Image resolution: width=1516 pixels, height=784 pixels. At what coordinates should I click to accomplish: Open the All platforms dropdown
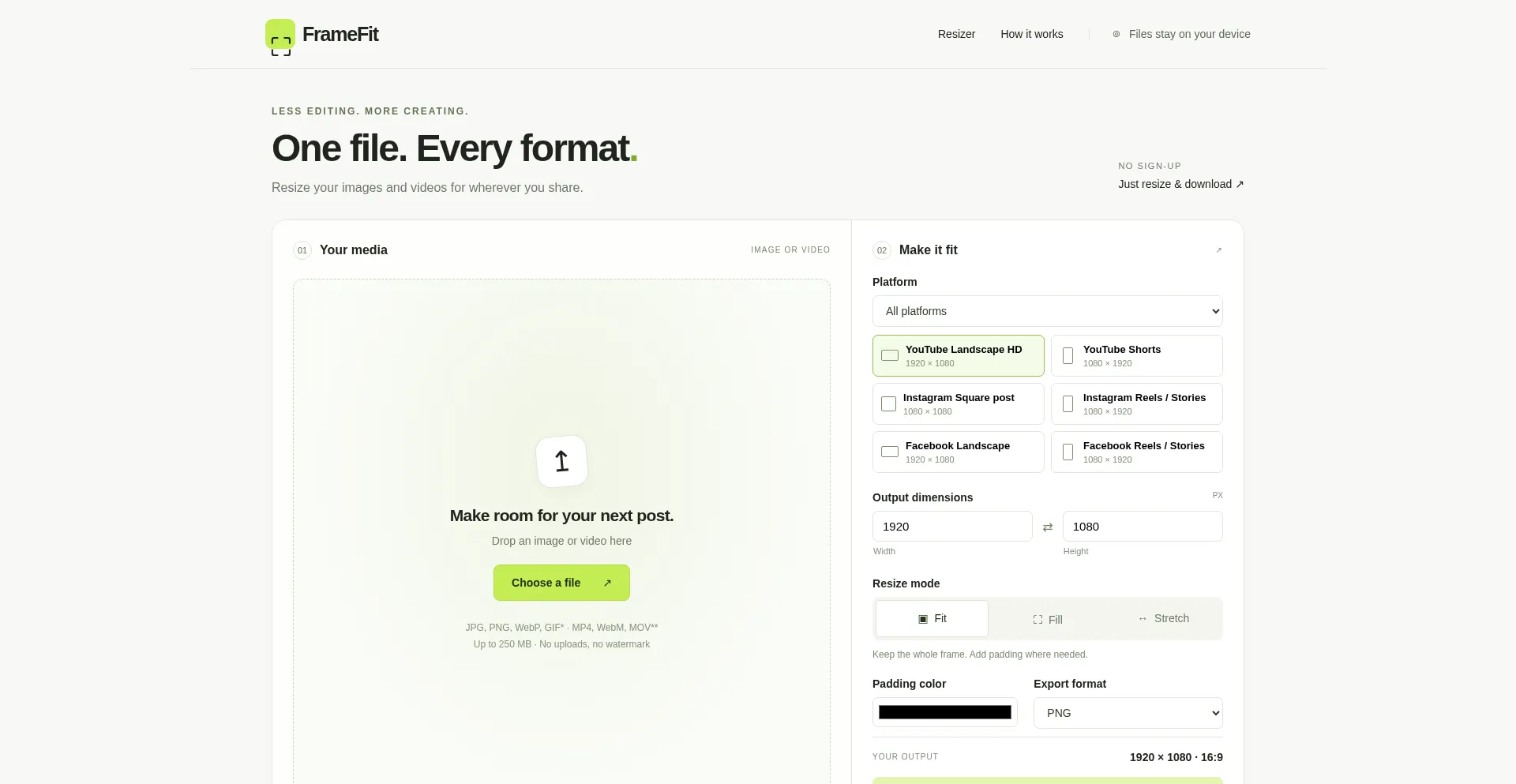(1048, 311)
